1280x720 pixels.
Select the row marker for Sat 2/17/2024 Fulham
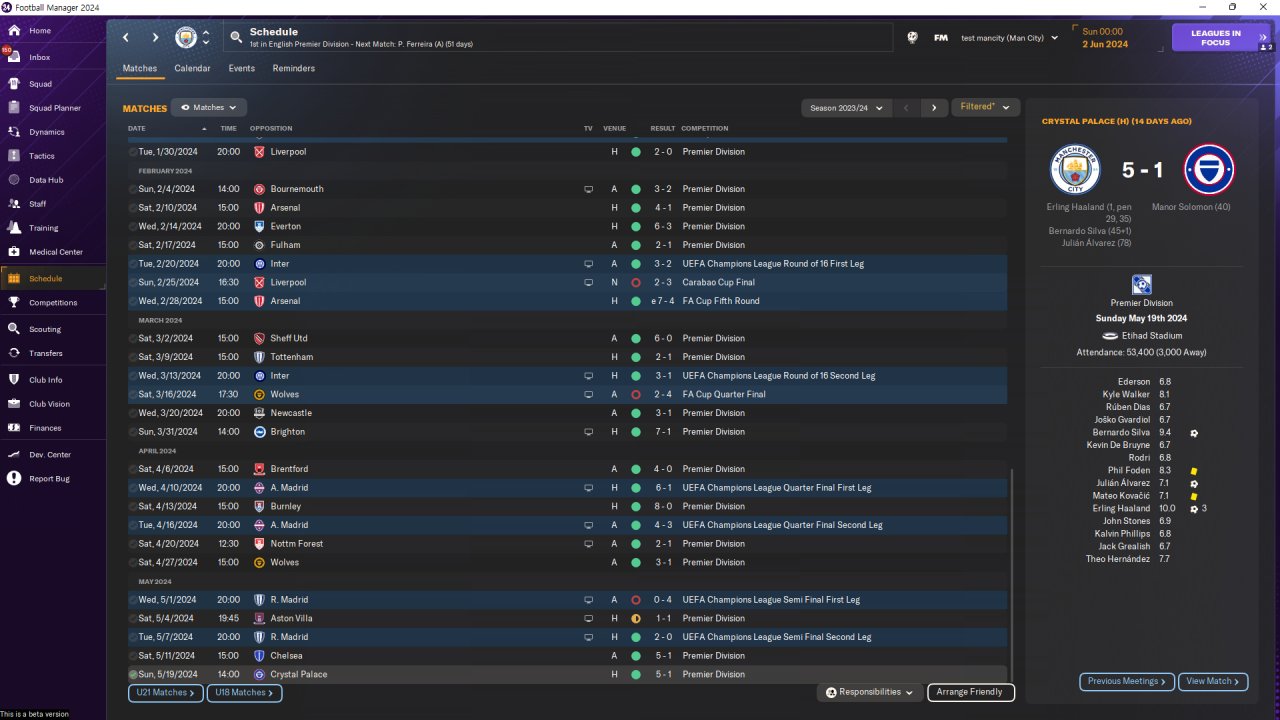133,245
